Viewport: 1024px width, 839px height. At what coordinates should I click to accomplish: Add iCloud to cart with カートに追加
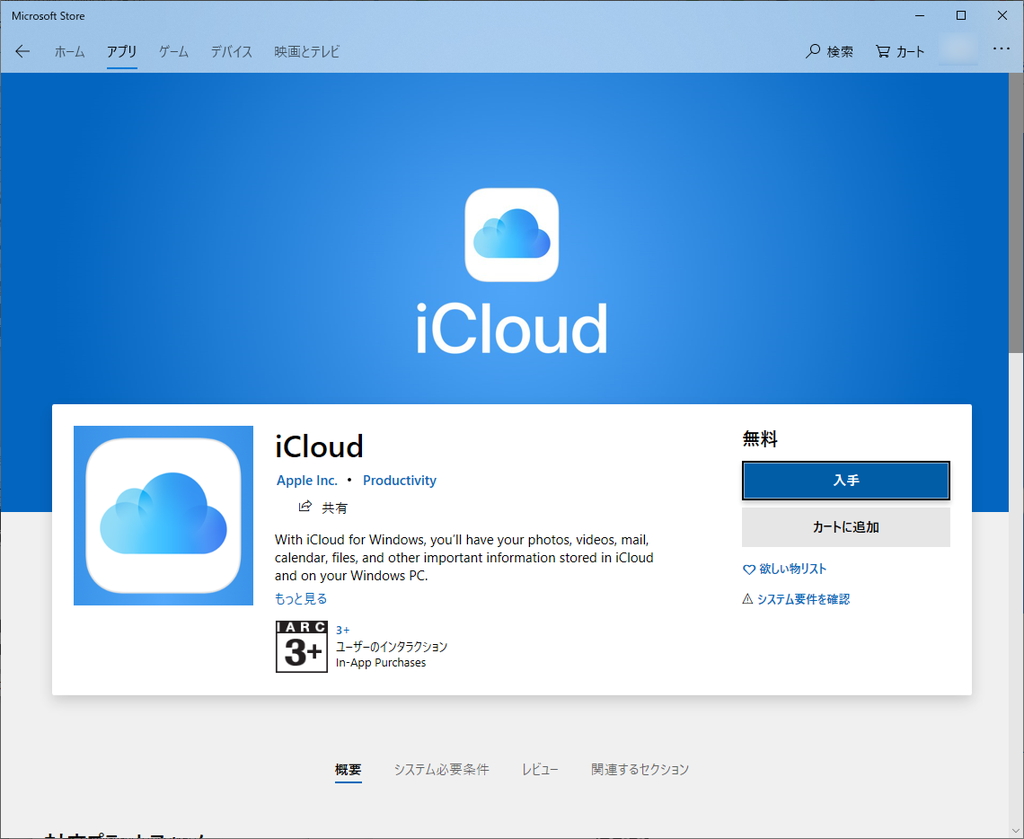[x=845, y=527]
